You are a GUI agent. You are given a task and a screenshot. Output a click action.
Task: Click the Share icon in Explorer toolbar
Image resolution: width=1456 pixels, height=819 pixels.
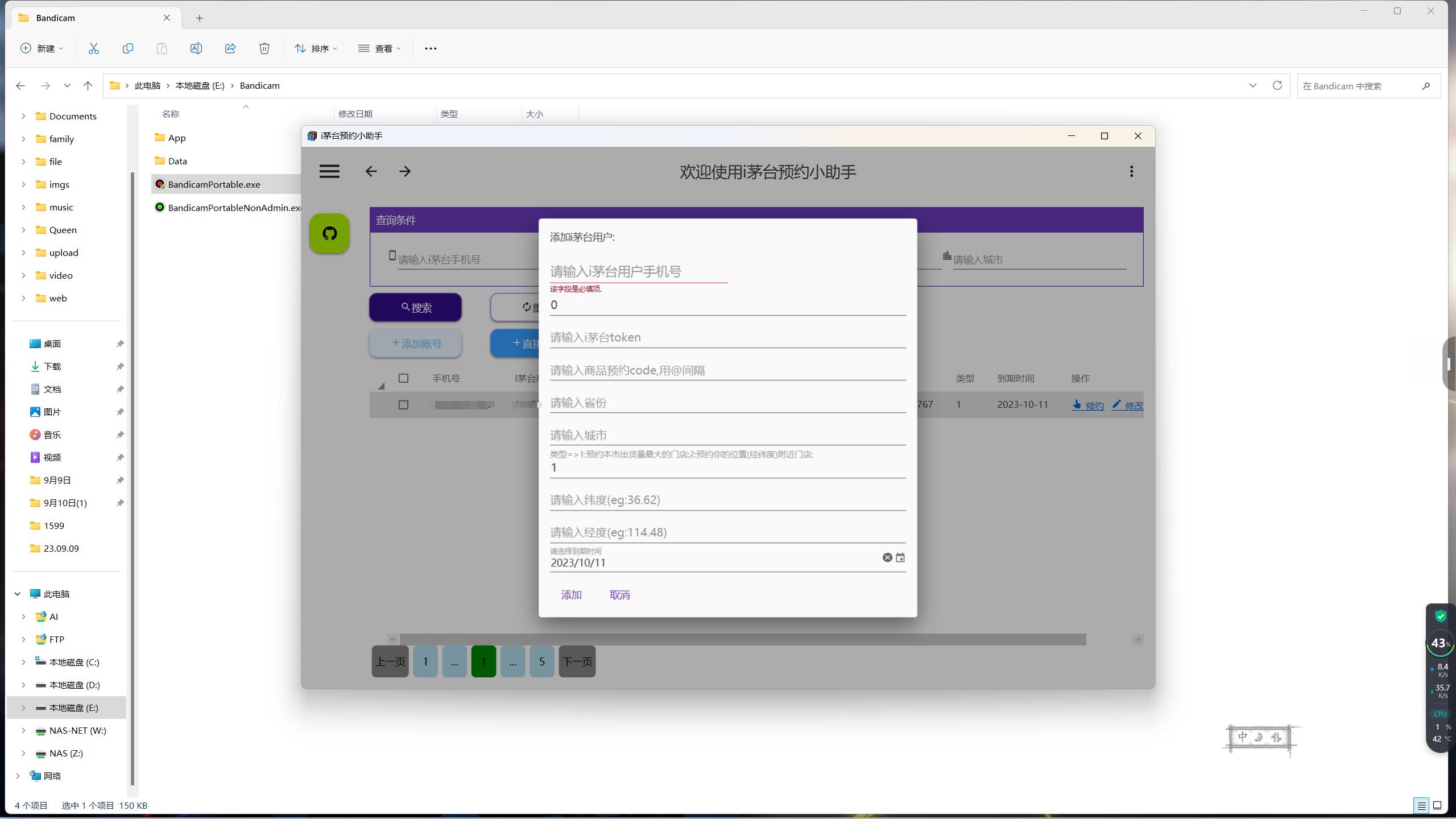tap(230, 48)
